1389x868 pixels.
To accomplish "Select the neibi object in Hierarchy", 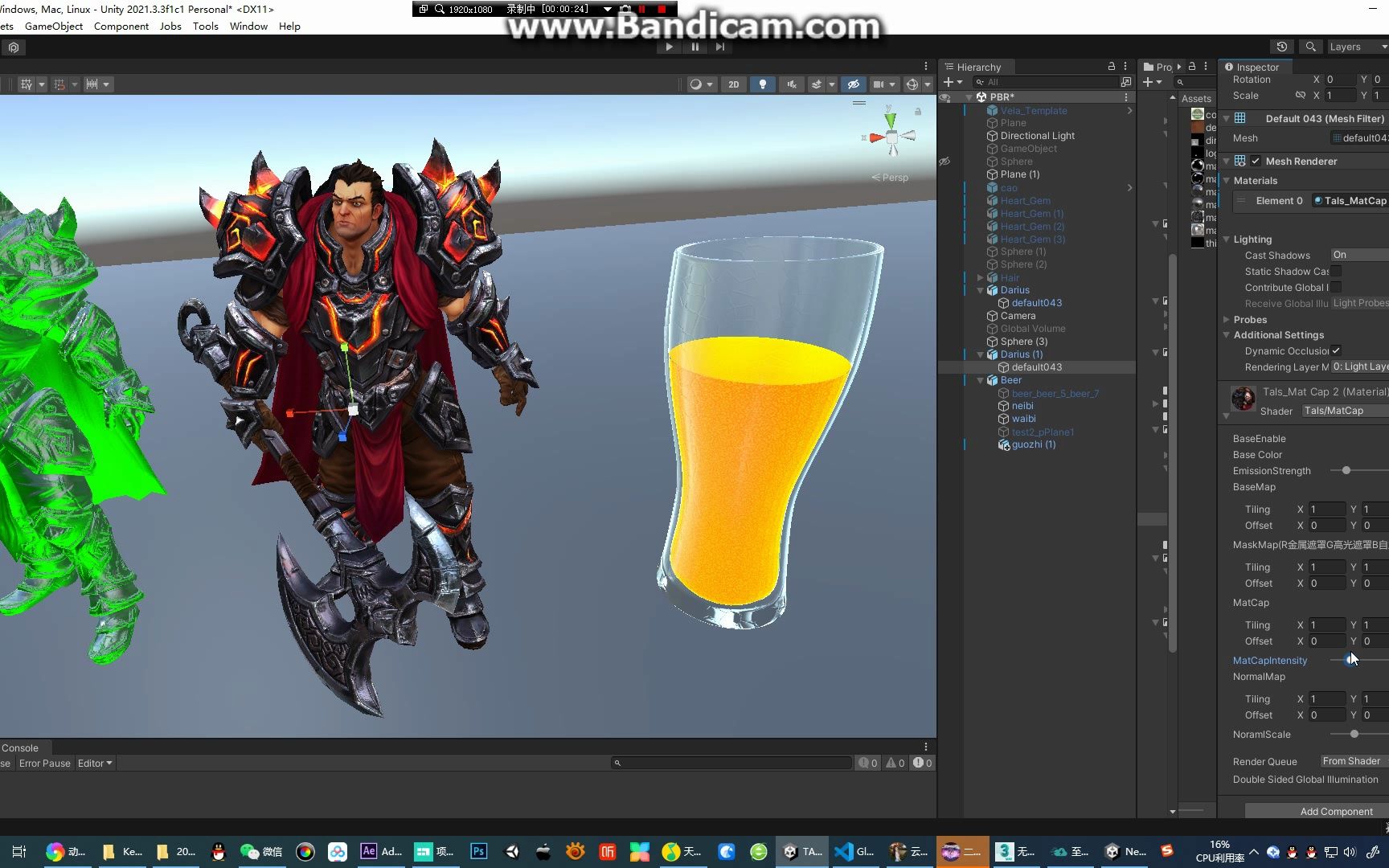I will click(x=1022, y=406).
